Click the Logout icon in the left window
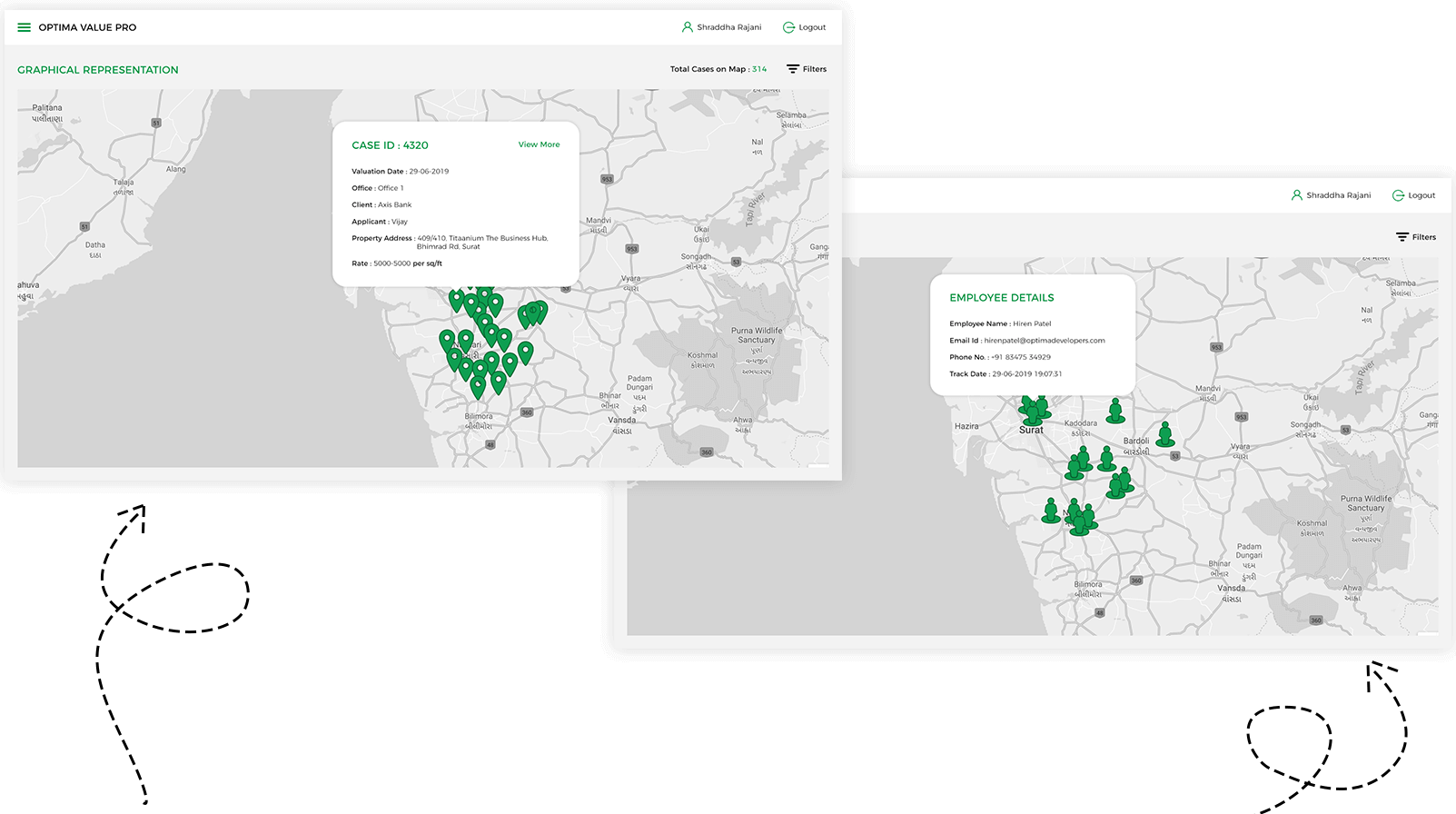 click(788, 27)
